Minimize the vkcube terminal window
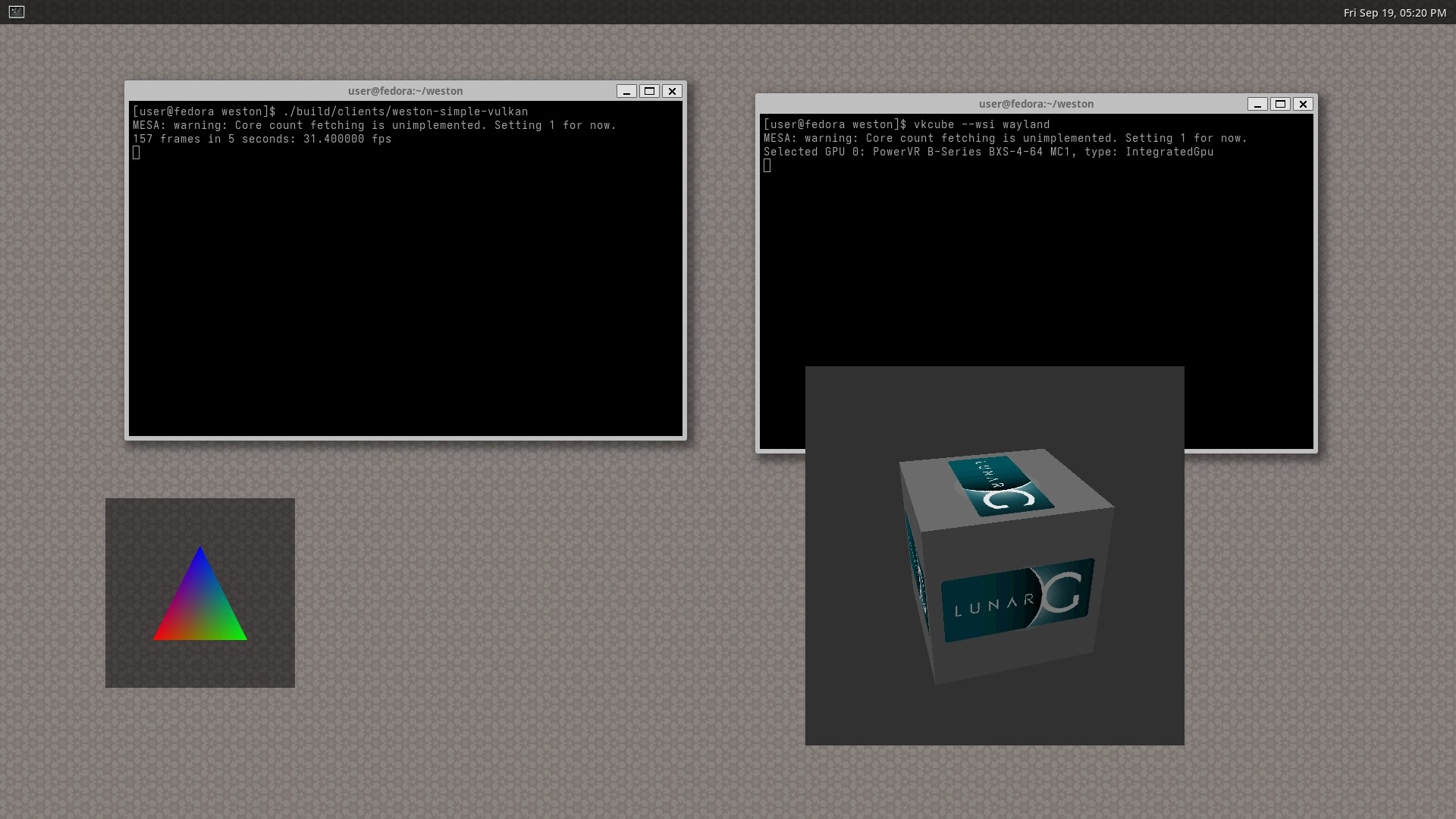 click(x=1257, y=104)
